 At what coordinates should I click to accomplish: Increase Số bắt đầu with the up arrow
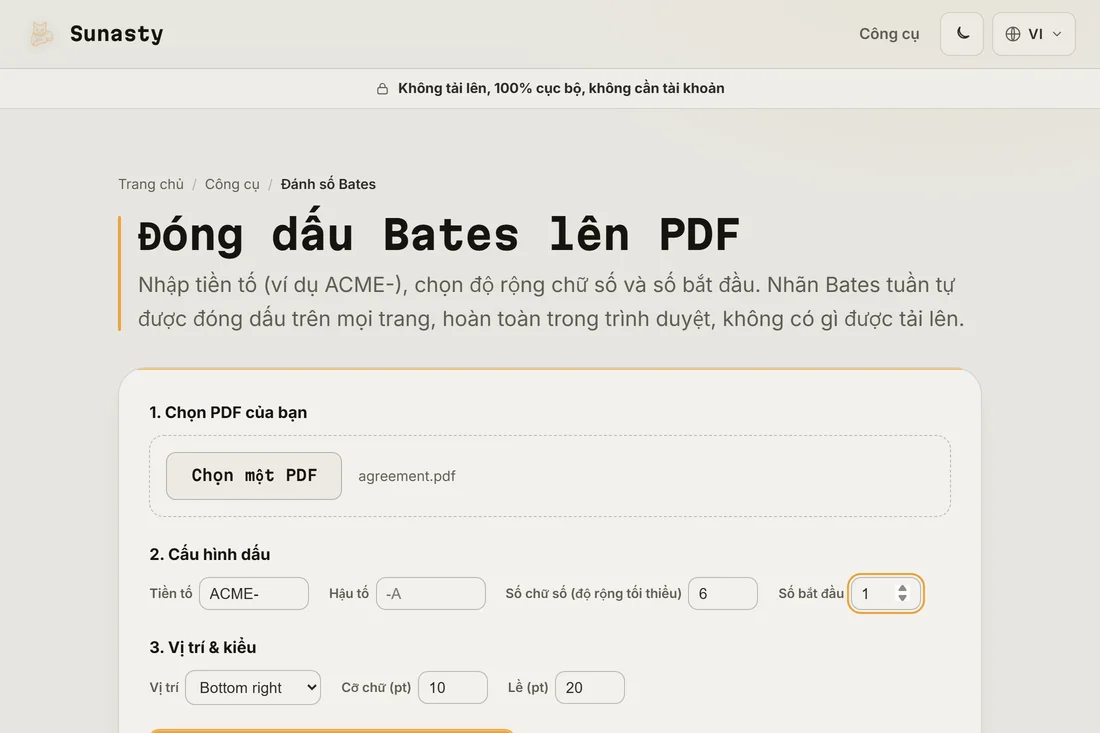click(903, 588)
